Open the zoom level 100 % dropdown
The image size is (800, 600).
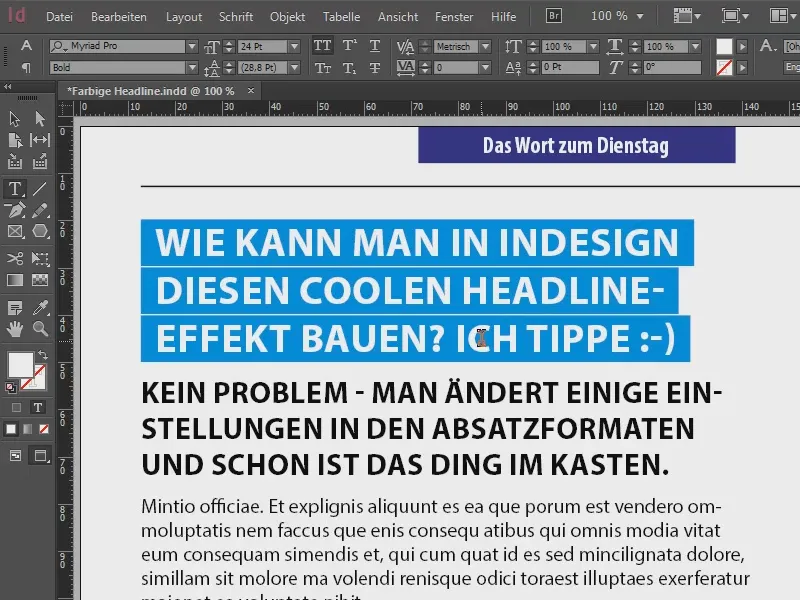point(640,16)
